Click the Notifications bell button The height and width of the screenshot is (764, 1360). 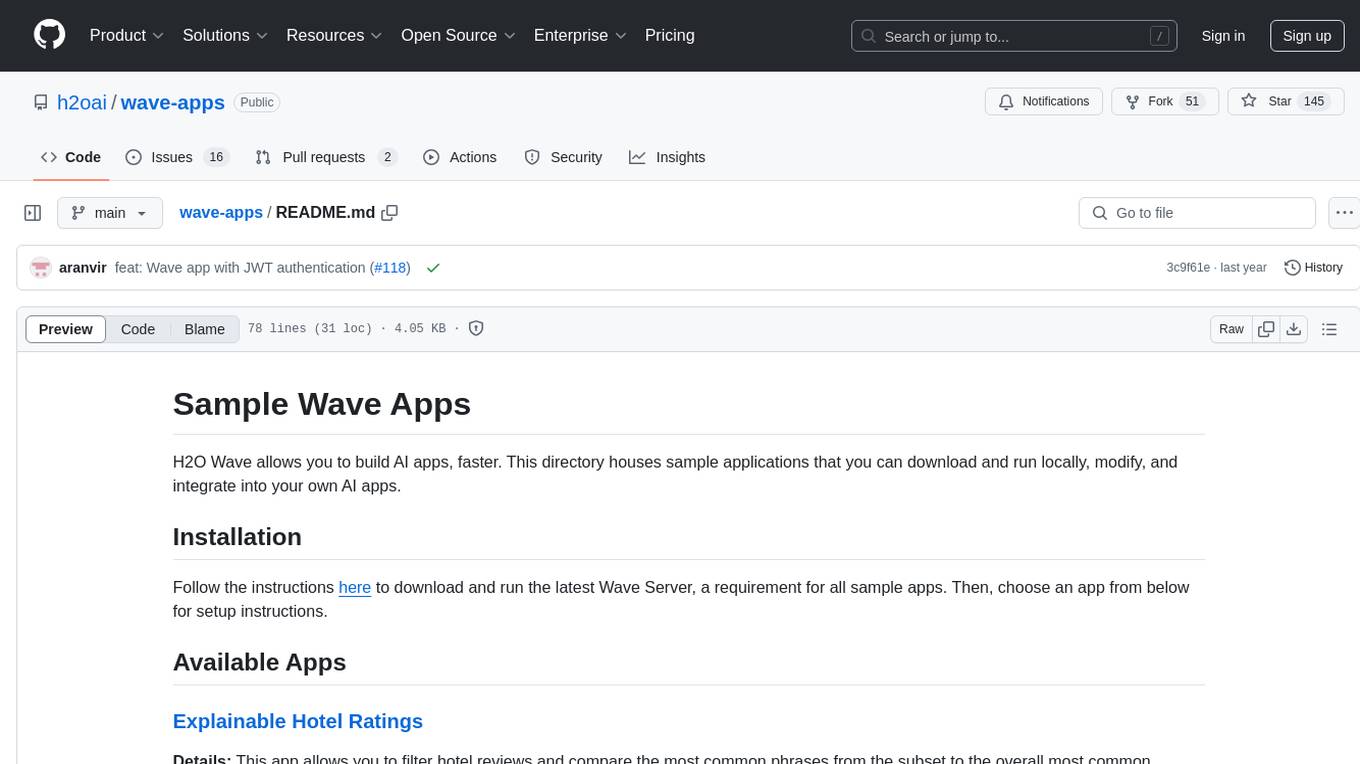point(1044,101)
